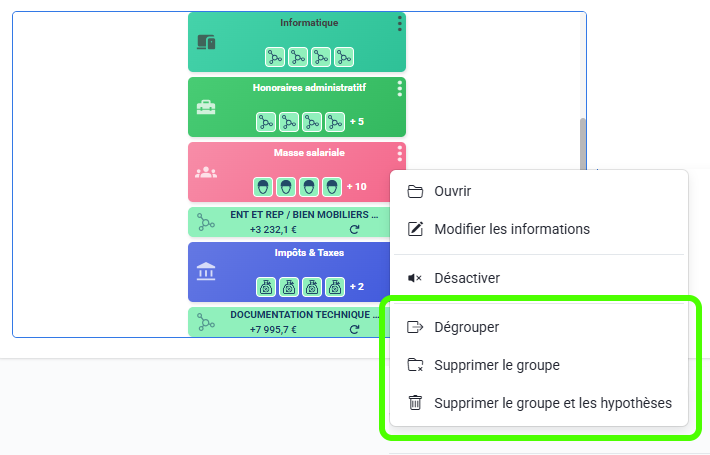
Task: Refresh the ENT ET REP hypothesis
Action: [x=354, y=229]
